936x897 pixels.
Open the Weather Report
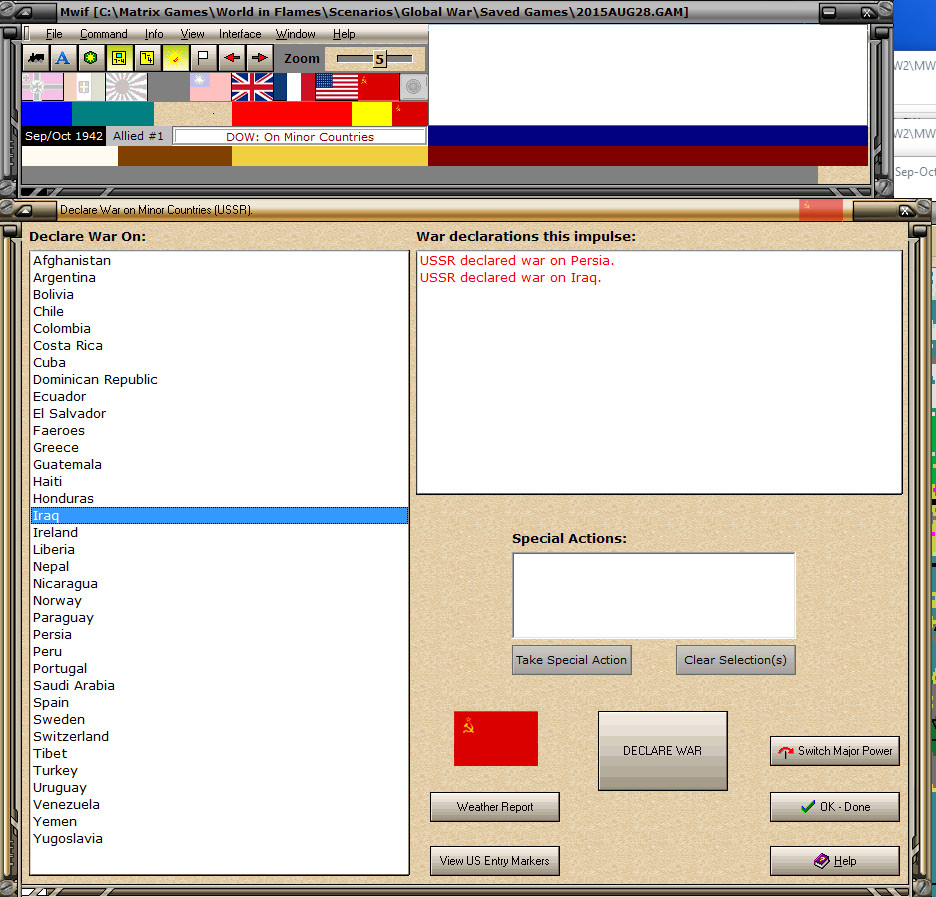click(495, 807)
